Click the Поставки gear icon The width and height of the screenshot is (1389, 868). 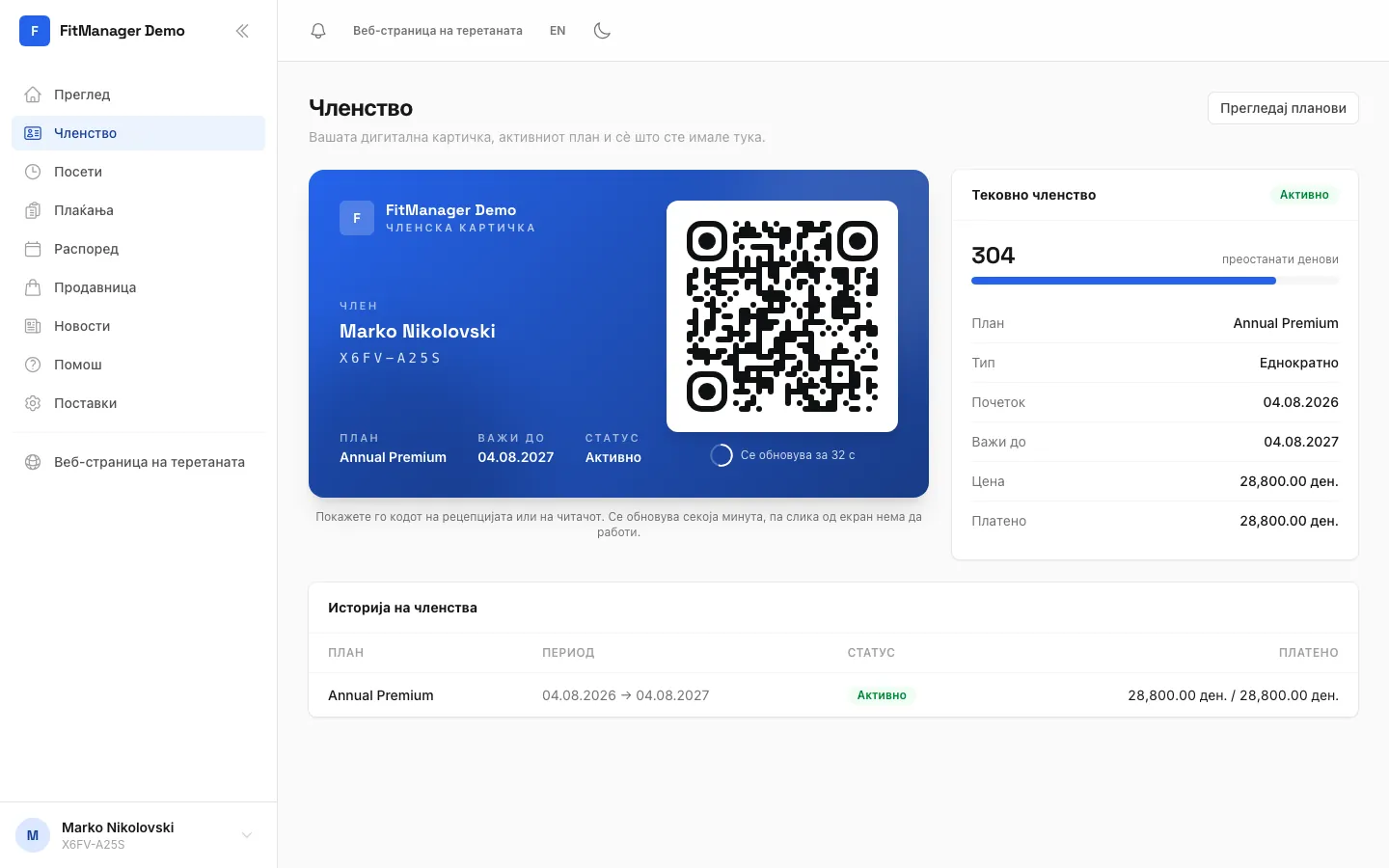point(33,403)
